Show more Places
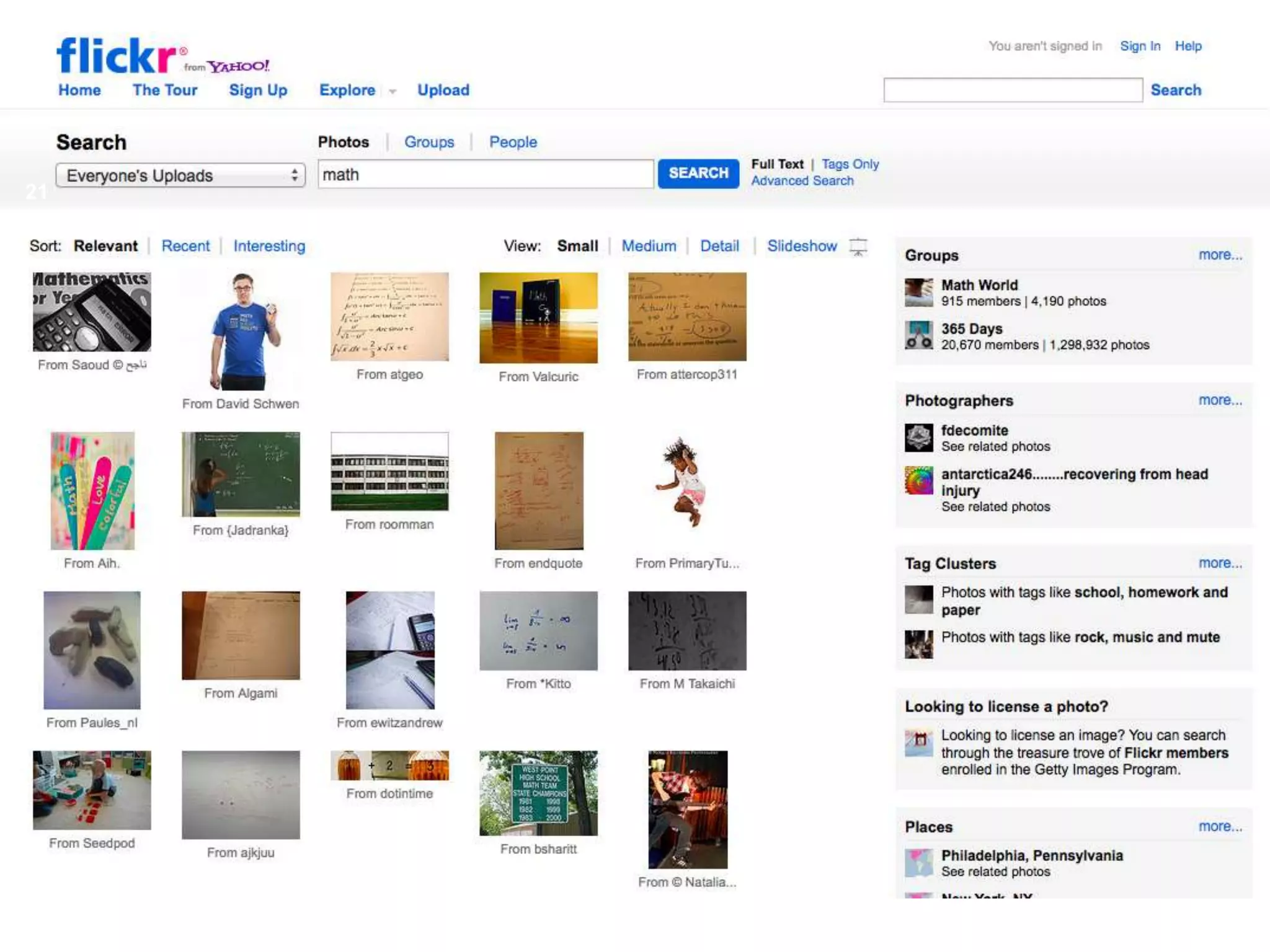 1220,826
